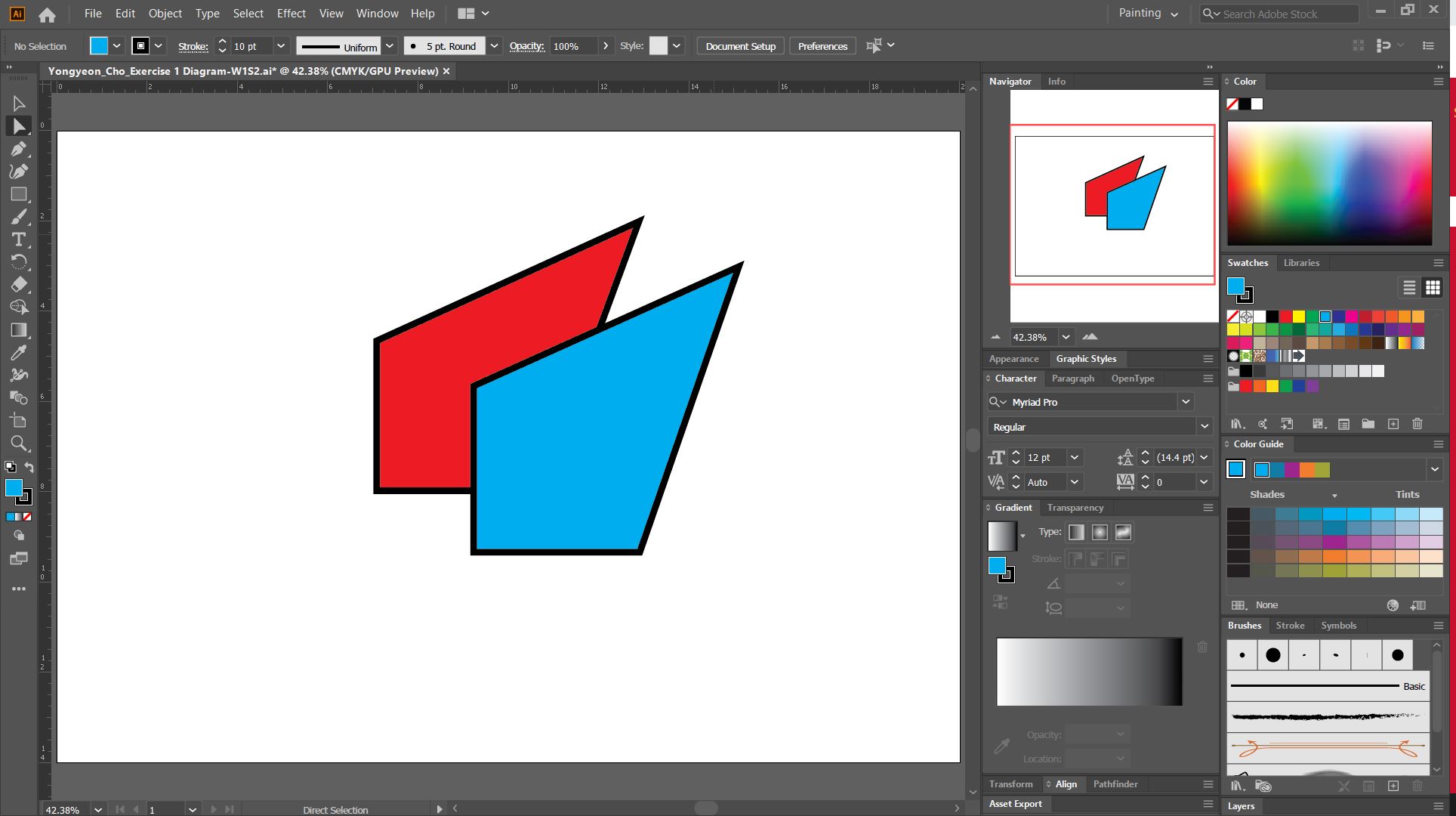Open the Myriad Pro font dropdown

click(1186, 402)
